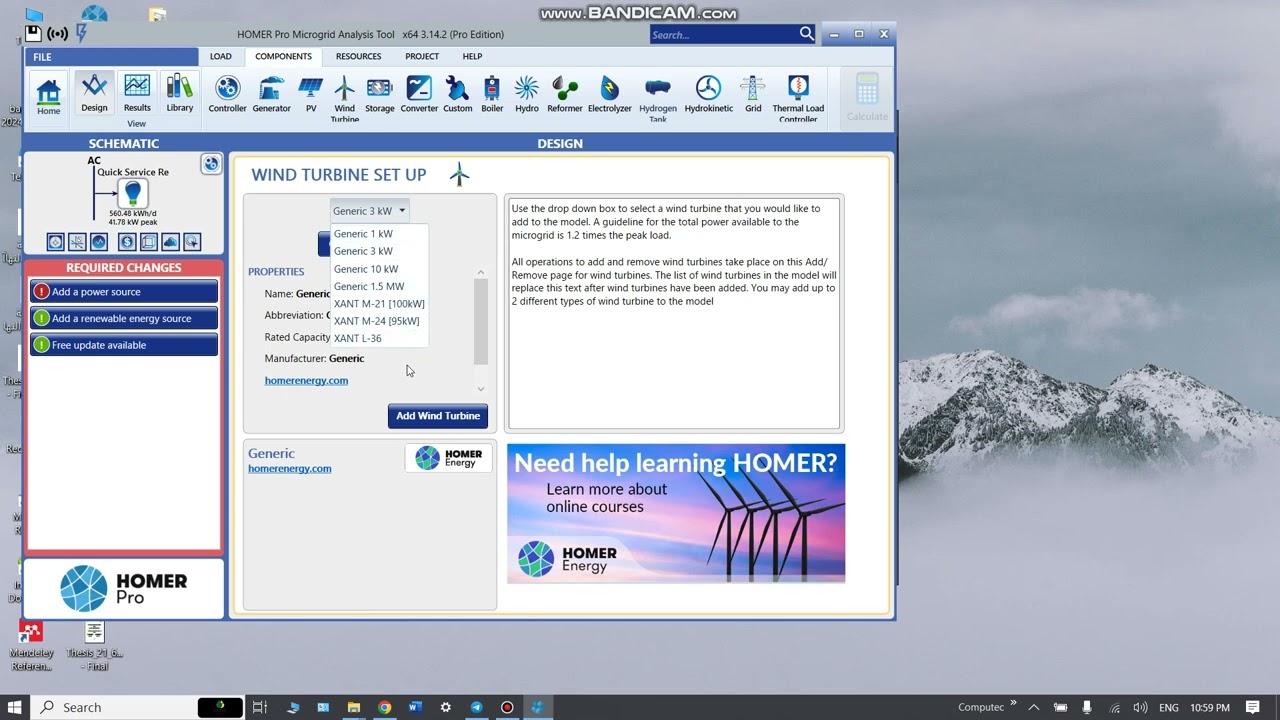The height and width of the screenshot is (720, 1280).
Task: Open the Mendeley Reference desktop shortcut
Action: [x=32, y=646]
